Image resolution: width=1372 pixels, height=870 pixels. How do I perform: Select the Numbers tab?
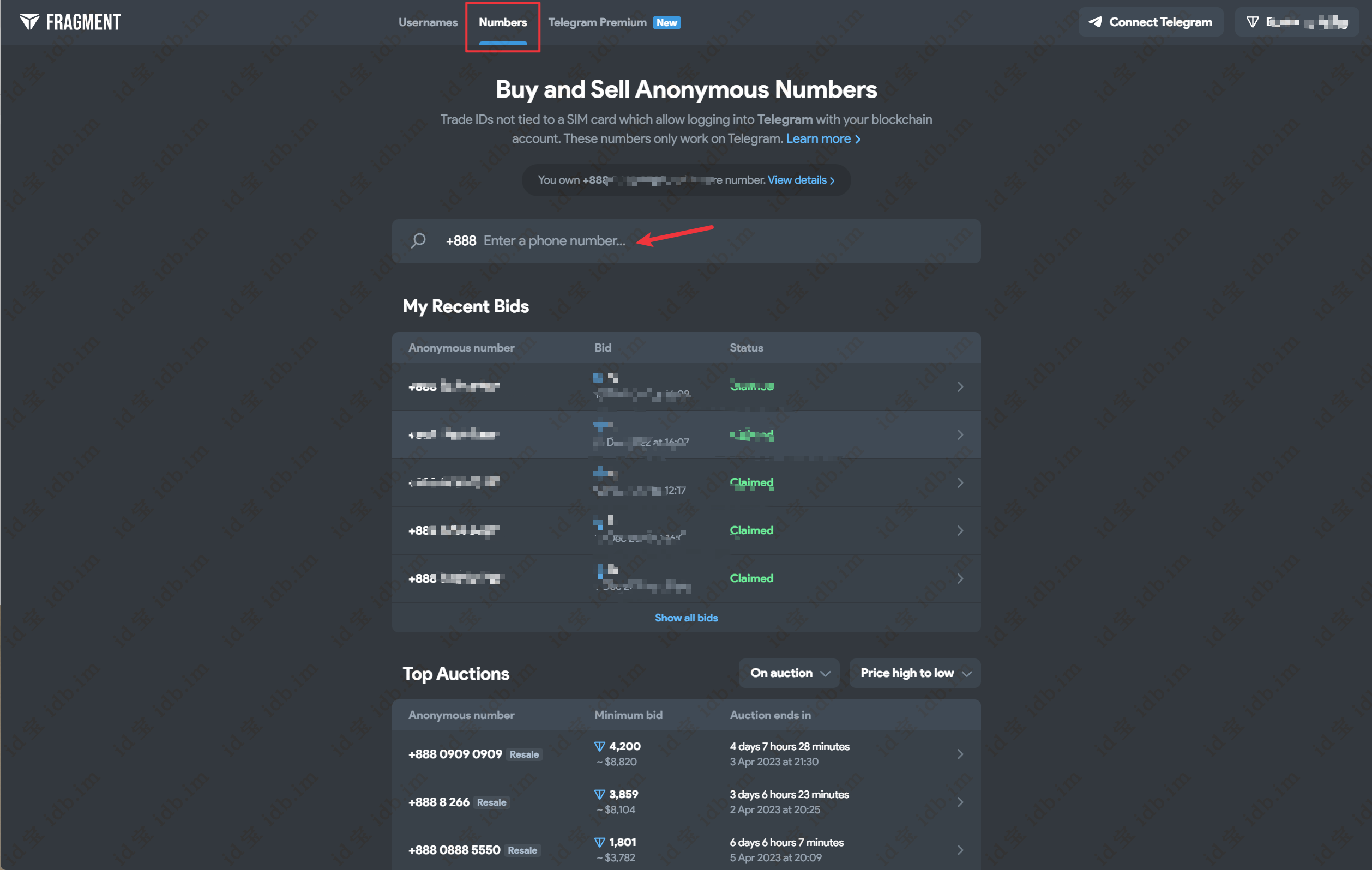point(503,22)
